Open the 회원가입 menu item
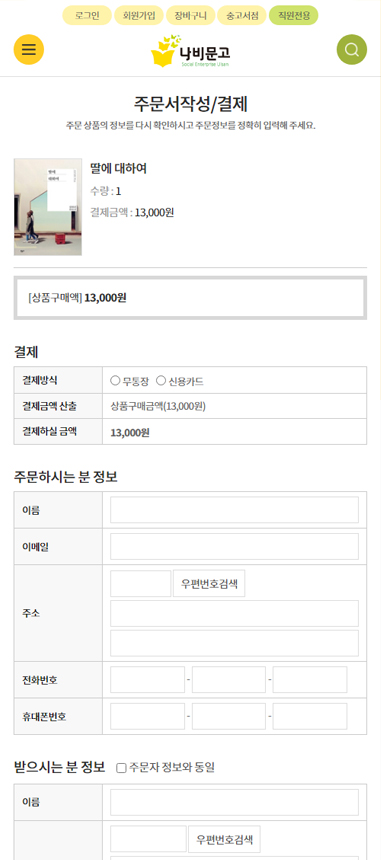The height and width of the screenshot is (860, 381). 139,15
